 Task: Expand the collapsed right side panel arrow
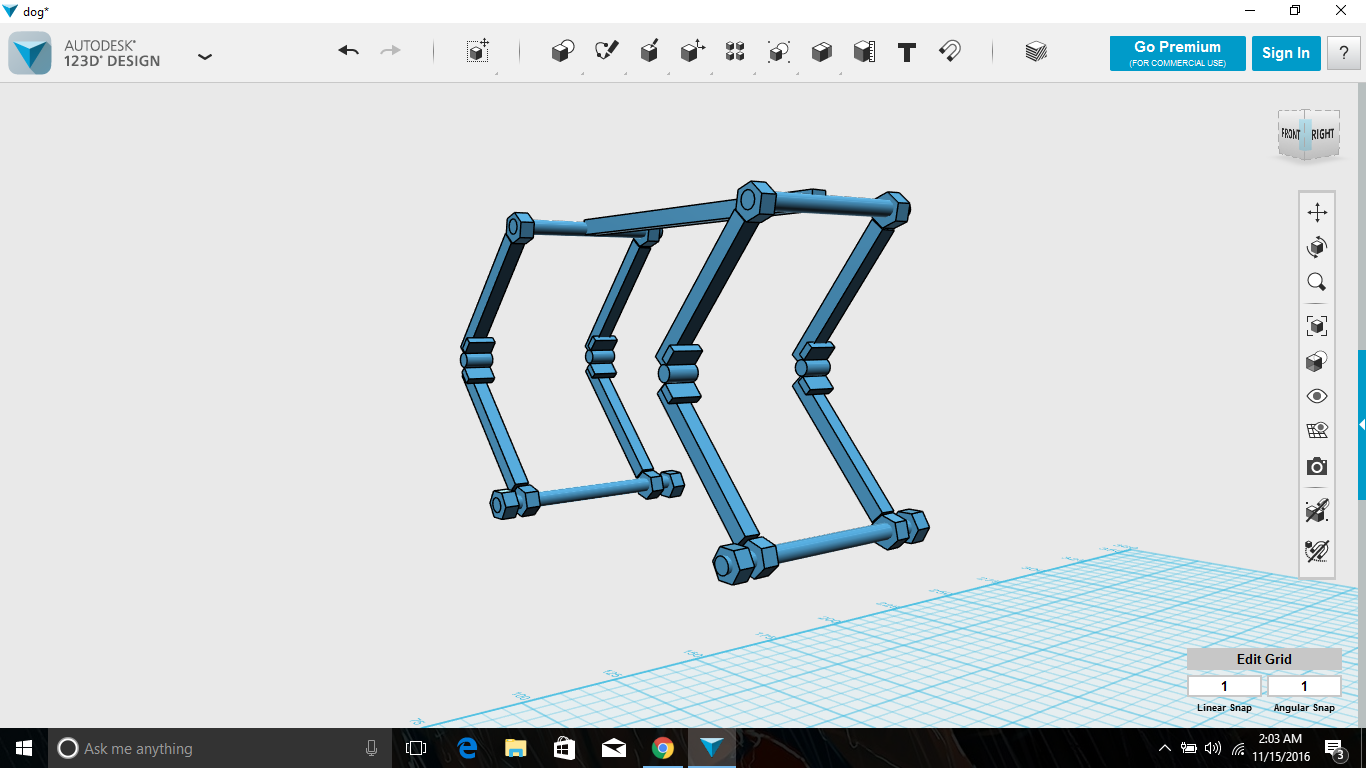pos(1361,425)
